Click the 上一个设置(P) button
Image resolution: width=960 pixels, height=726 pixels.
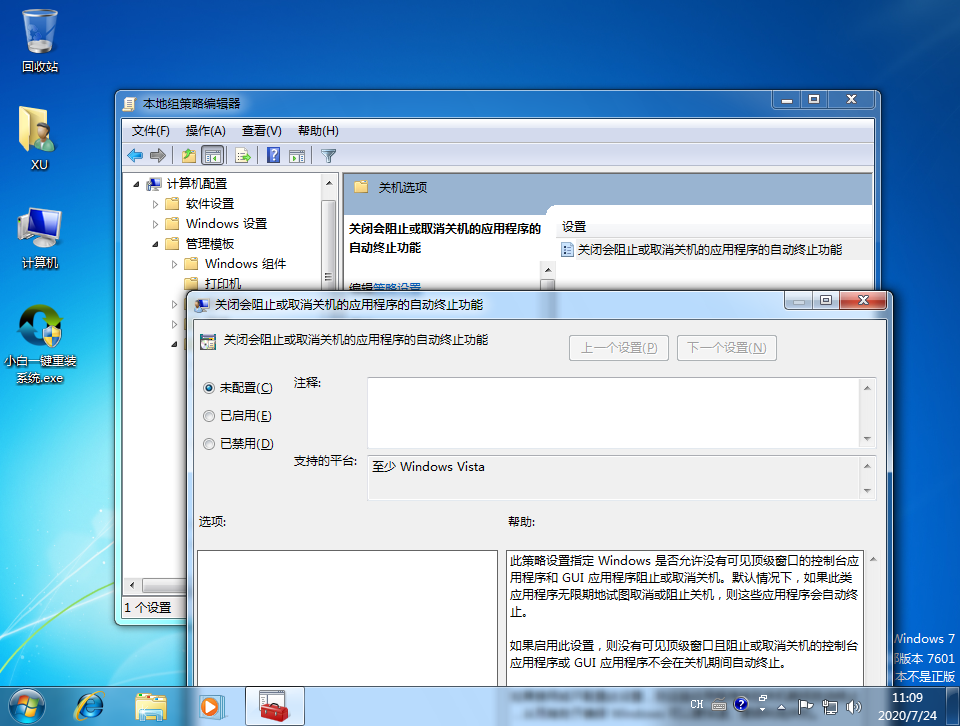point(618,348)
